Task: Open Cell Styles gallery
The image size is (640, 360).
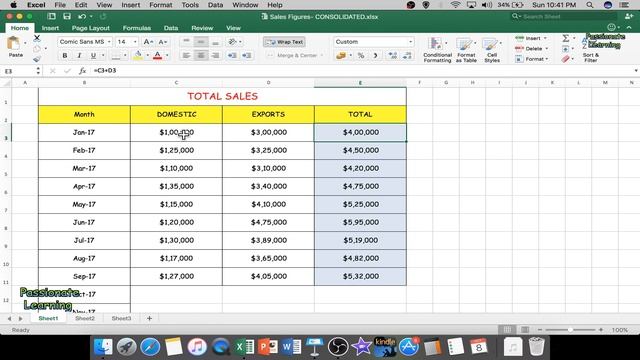Action: pyautogui.click(x=492, y=50)
